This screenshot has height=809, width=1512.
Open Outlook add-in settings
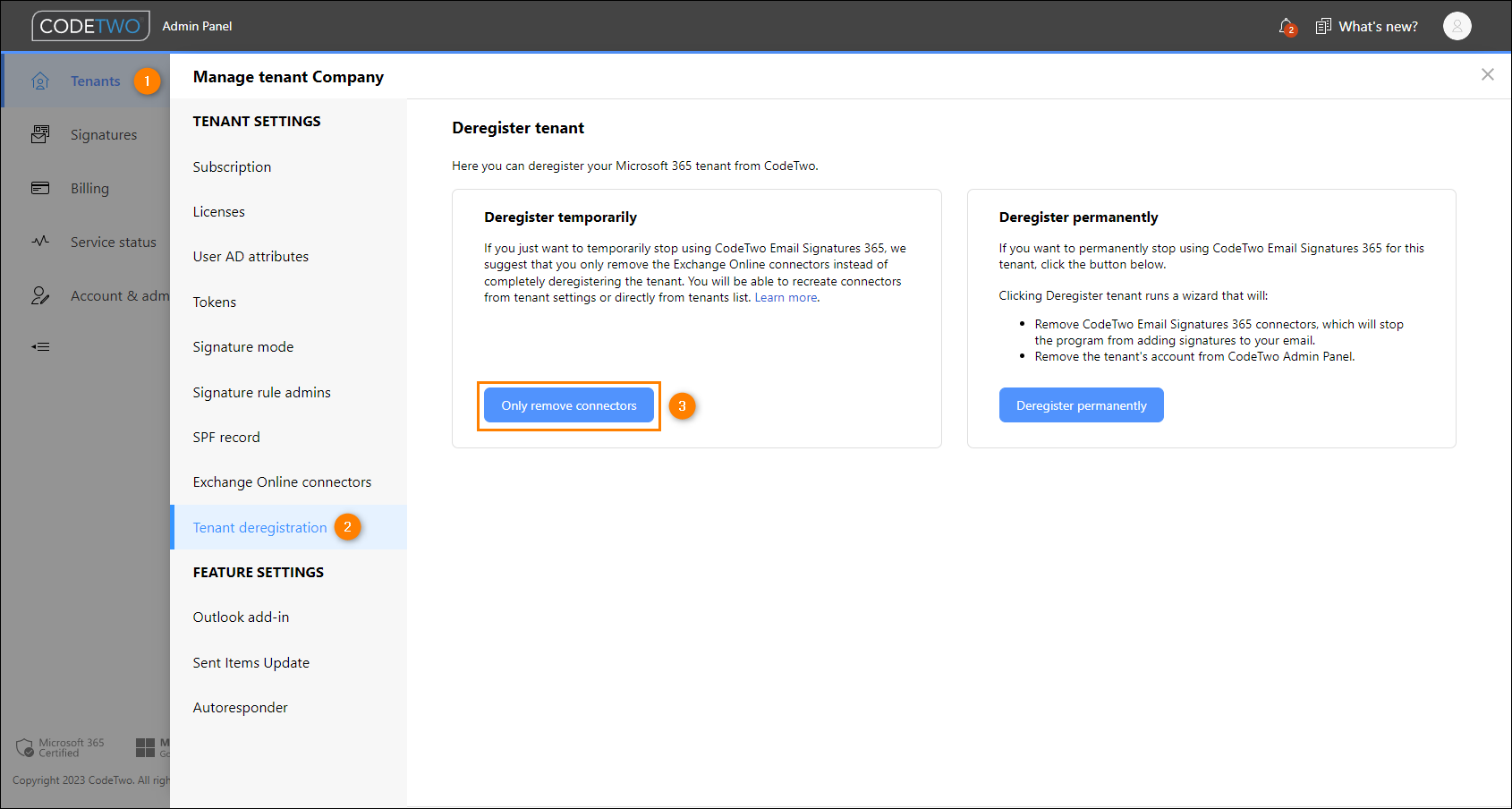click(x=288, y=617)
